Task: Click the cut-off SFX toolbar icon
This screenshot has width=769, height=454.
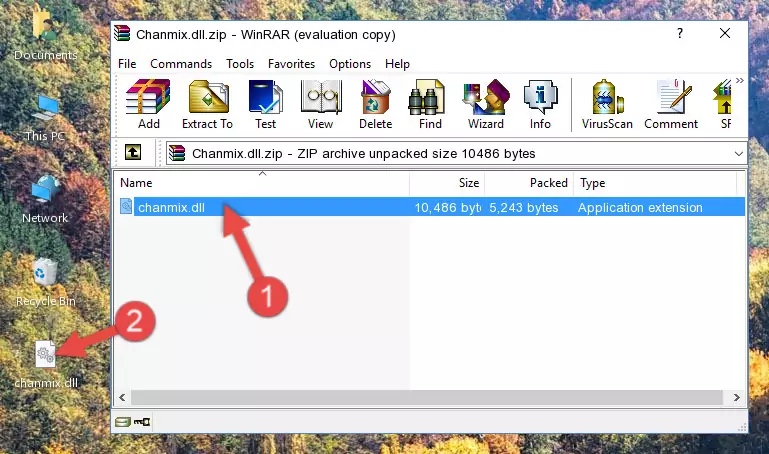Action: (725, 104)
